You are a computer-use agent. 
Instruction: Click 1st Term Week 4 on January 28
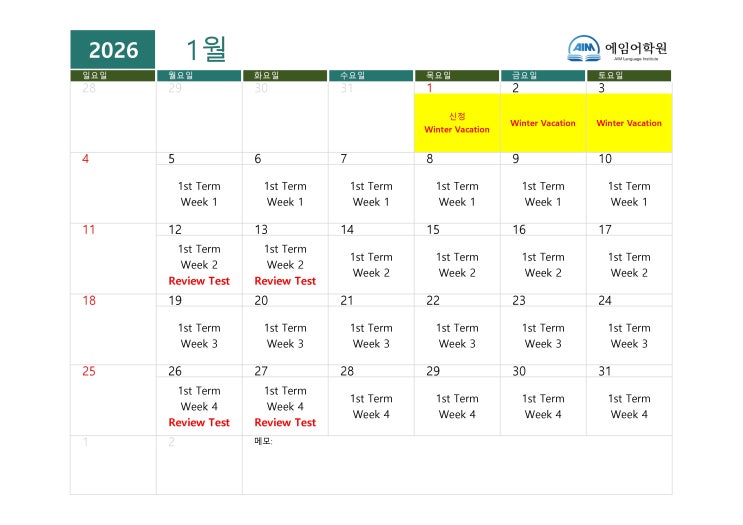tap(371, 406)
